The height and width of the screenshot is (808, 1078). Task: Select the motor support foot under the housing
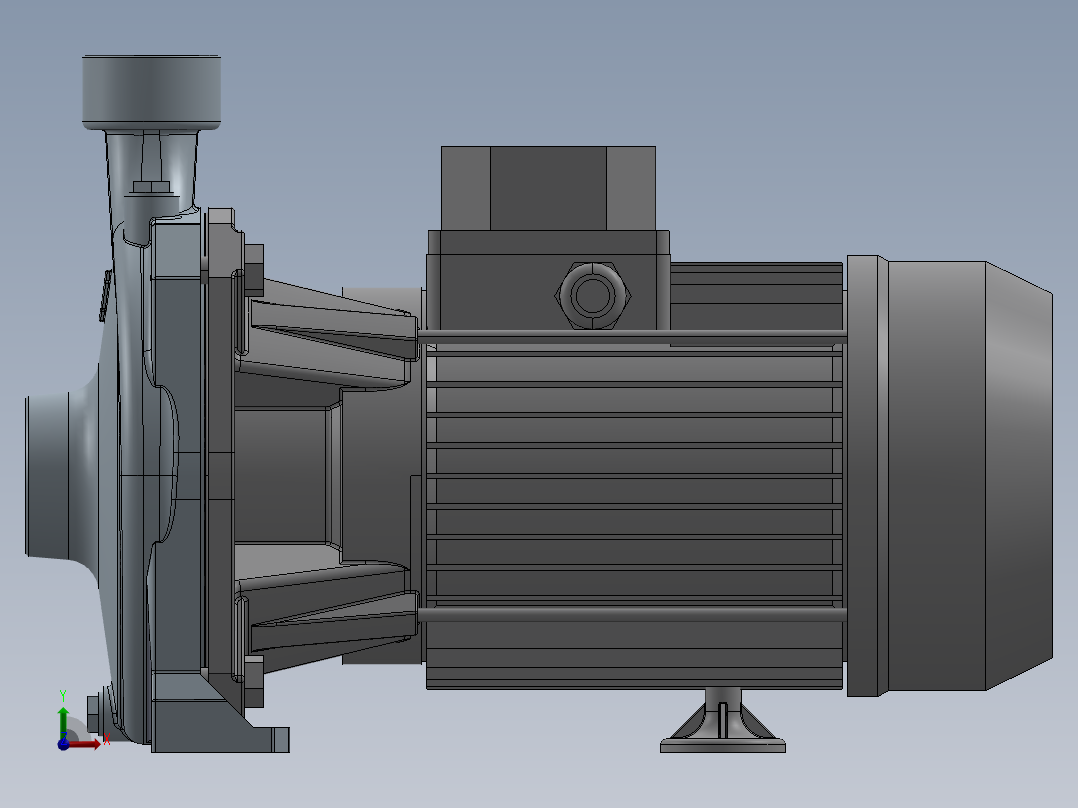(x=723, y=721)
